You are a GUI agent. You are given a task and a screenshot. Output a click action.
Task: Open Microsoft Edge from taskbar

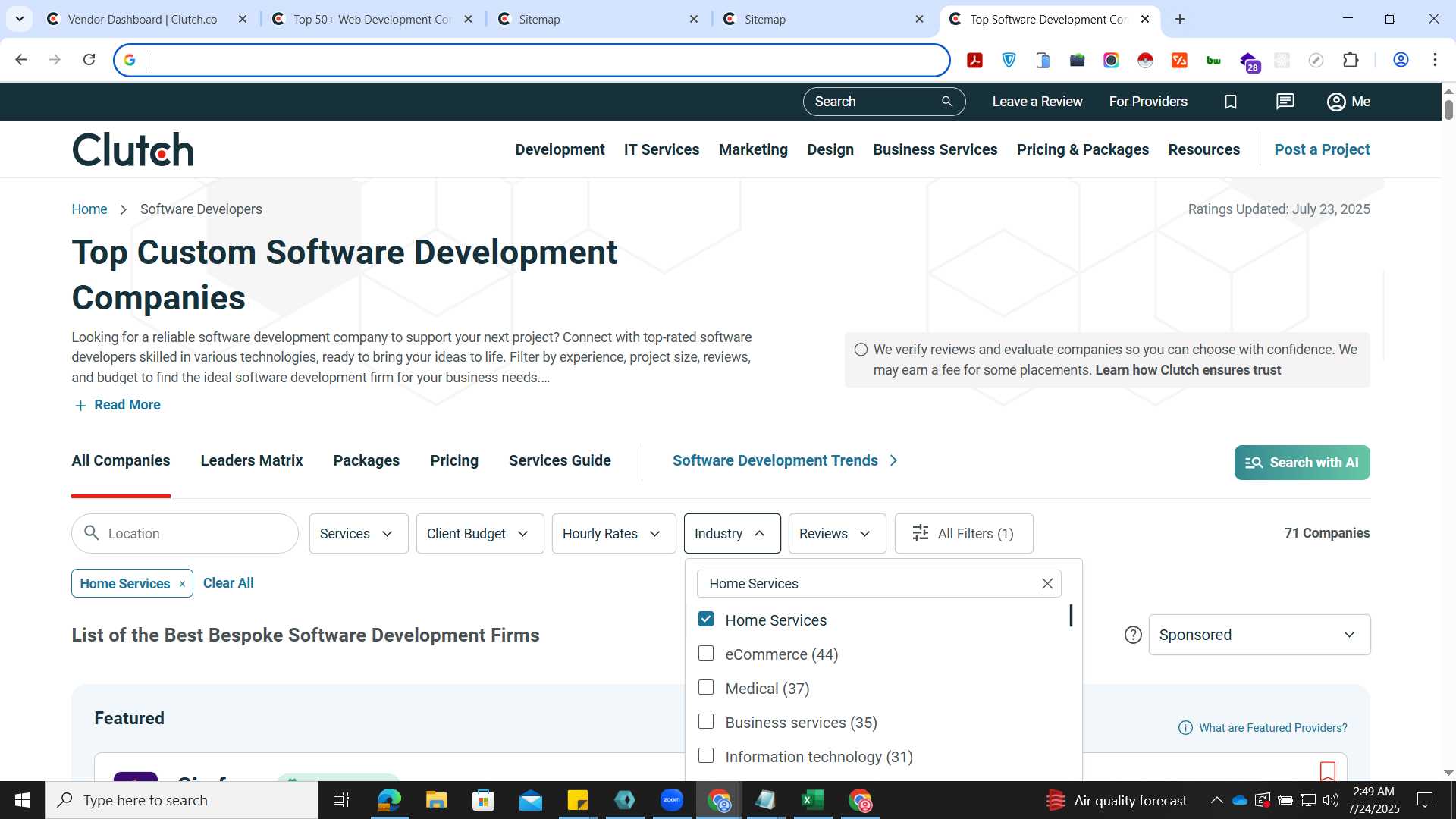pyautogui.click(x=389, y=800)
